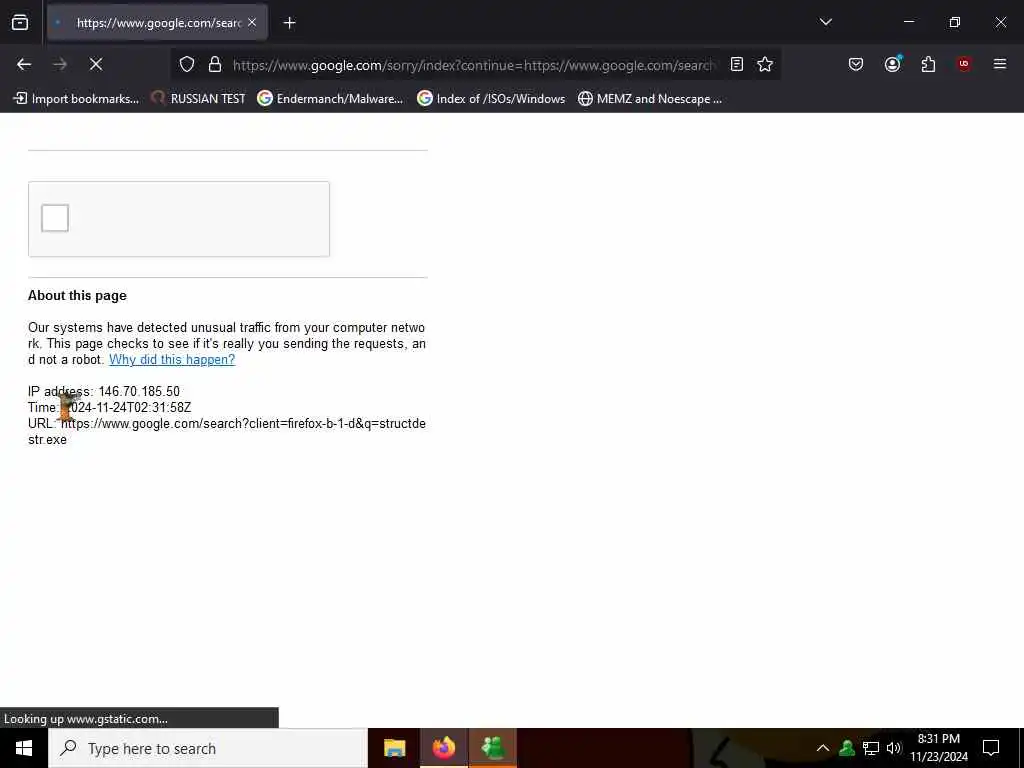This screenshot has height=768, width=1024.
Task: Open Index of /ISOs/Windows bookmark
Action: [x=491, y=99]
